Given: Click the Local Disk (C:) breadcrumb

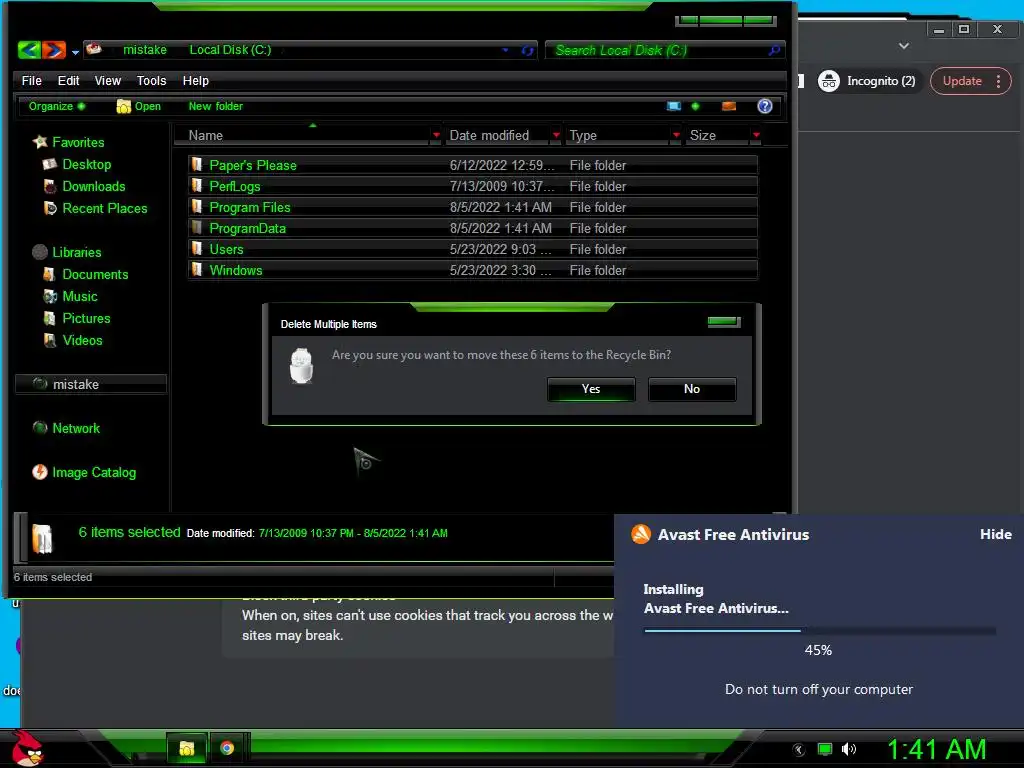Looking at the screenshot, I should tap(230, 50).
